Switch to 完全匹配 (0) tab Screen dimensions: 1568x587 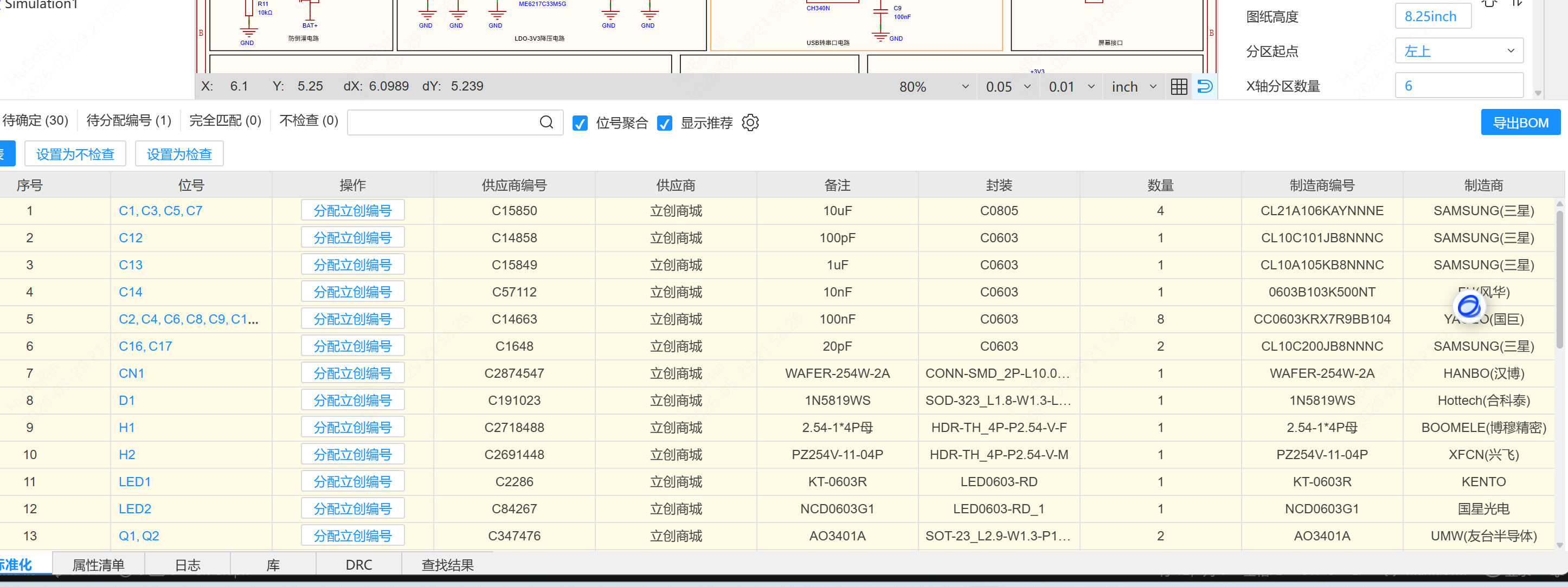click(225, 120)
